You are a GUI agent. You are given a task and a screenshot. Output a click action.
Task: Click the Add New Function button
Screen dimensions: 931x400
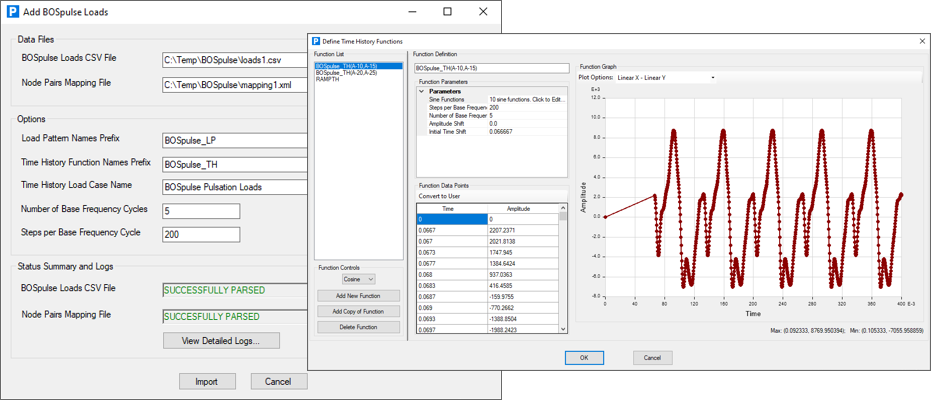[359, 296]
